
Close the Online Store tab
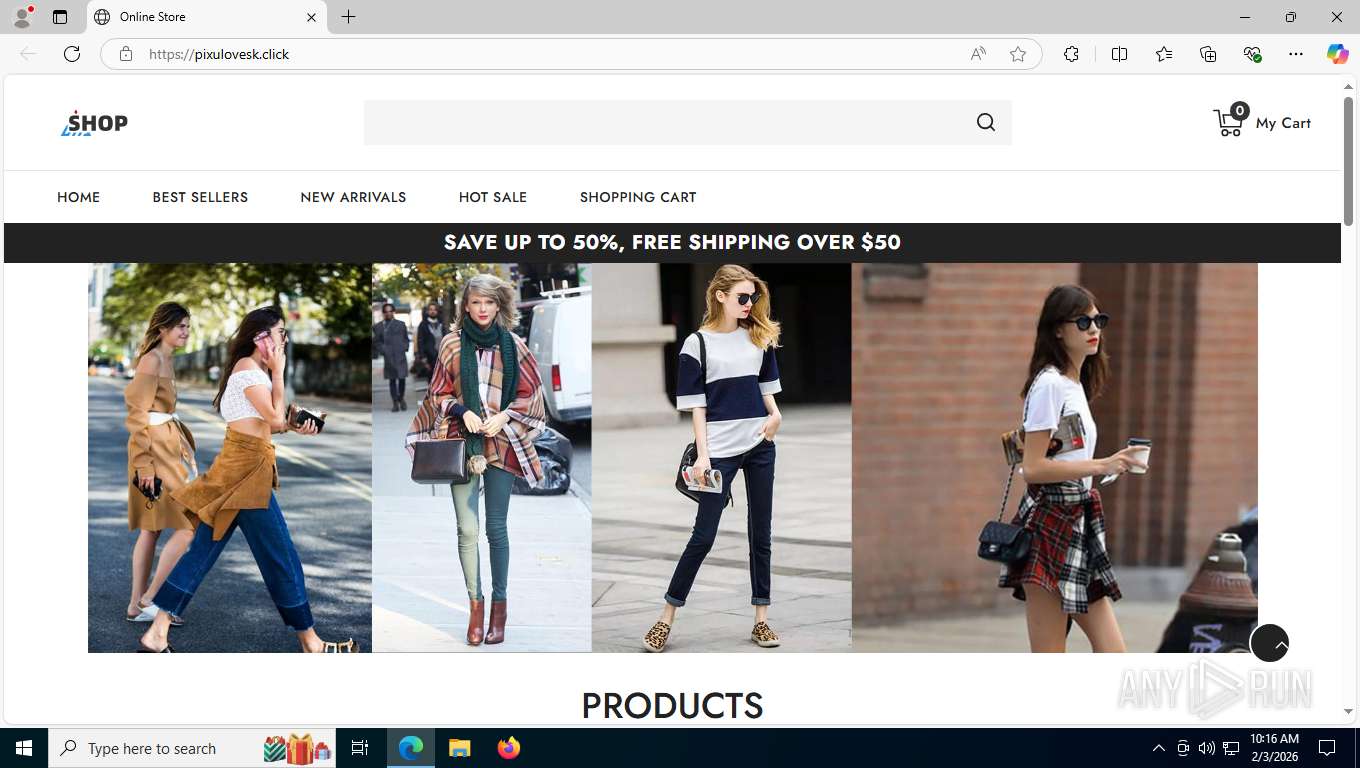(311, 17)
